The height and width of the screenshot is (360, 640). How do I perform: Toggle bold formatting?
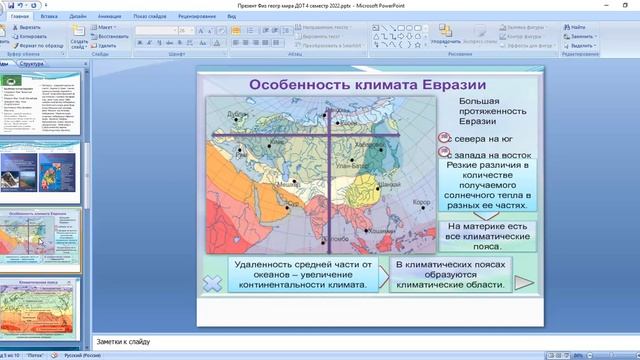pyautogui.click(x=140, y=43)
